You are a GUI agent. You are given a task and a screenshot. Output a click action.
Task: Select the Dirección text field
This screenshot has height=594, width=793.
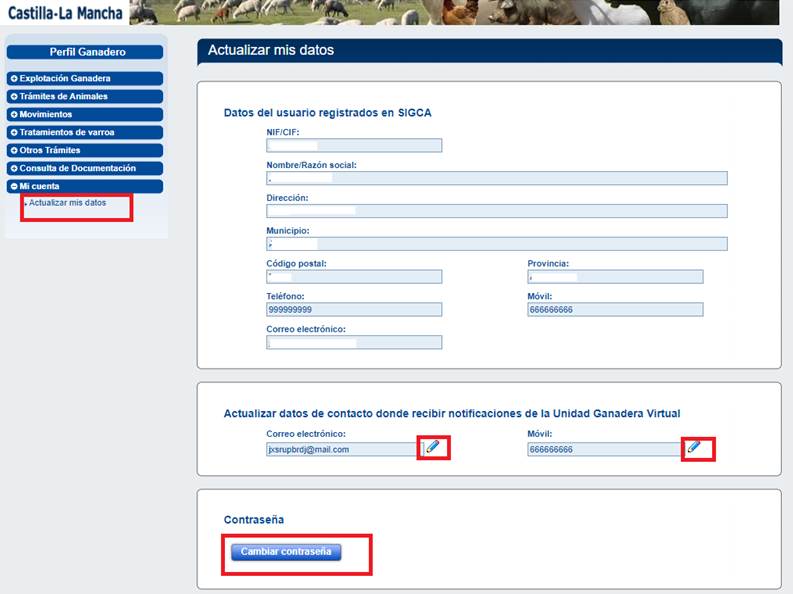tap(496, 212)
